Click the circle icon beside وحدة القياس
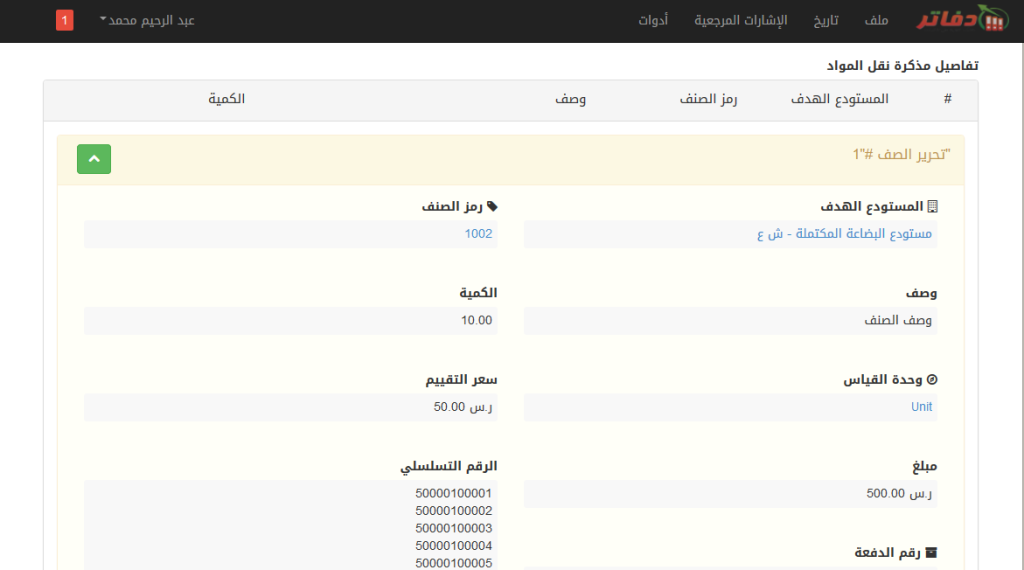Image resolution: width=1024 pixels, height=570 pixels. (x=932, y=379)
